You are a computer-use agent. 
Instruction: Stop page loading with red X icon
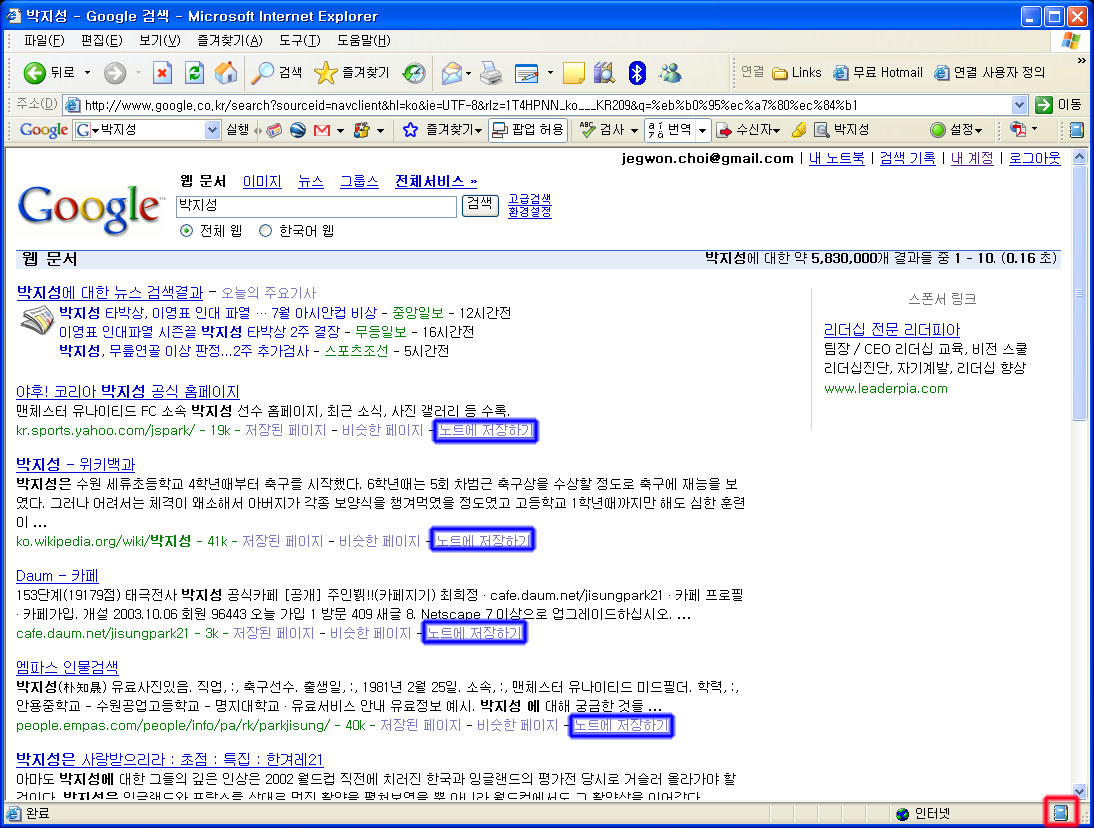[x=163, y=73]
